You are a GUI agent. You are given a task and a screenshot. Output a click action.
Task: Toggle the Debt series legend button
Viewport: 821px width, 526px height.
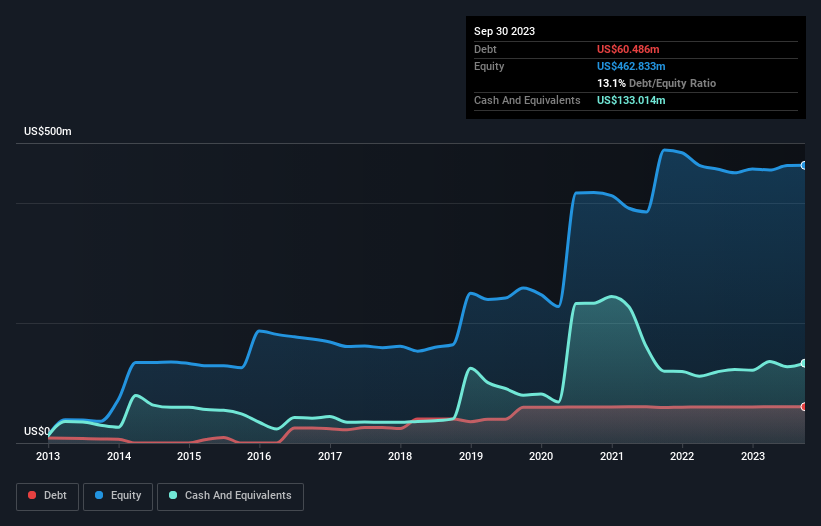(48, 496)
